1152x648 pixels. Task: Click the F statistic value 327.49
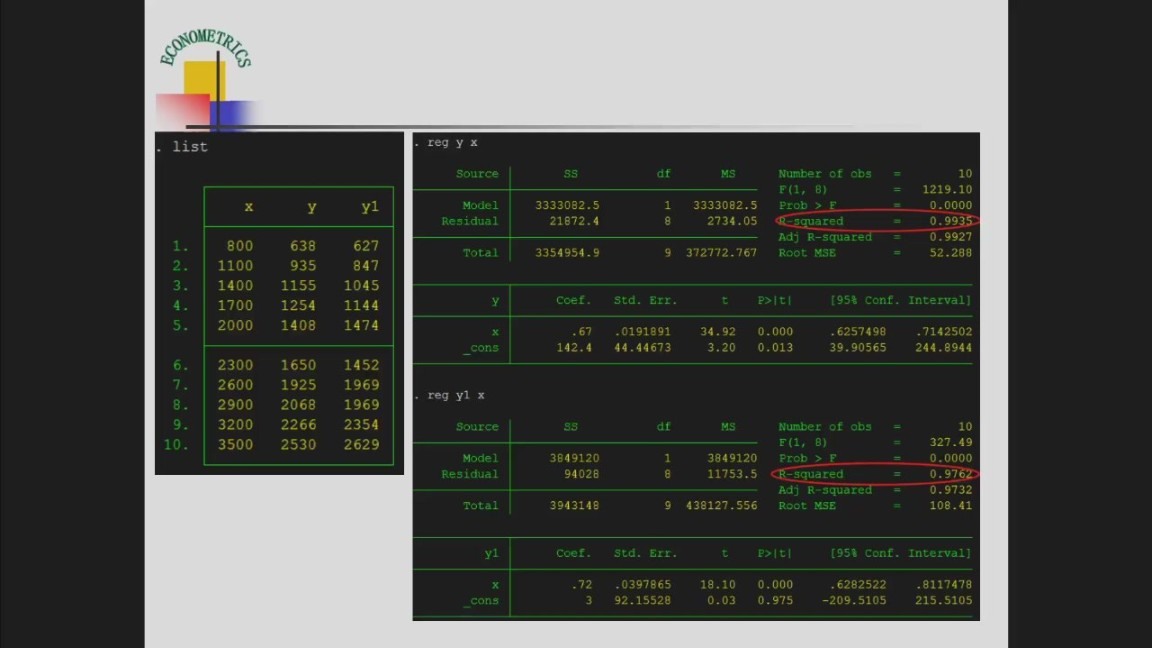(x=951, y=442)
